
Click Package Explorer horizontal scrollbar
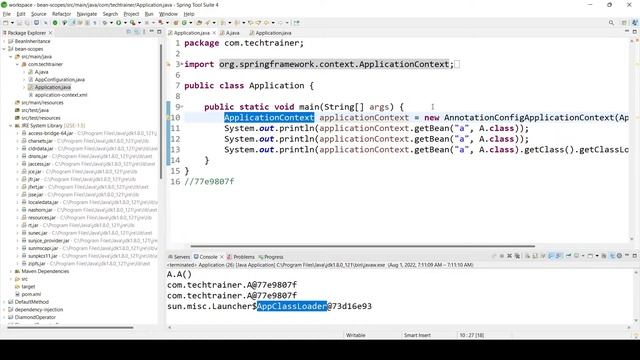pos(70,327)
